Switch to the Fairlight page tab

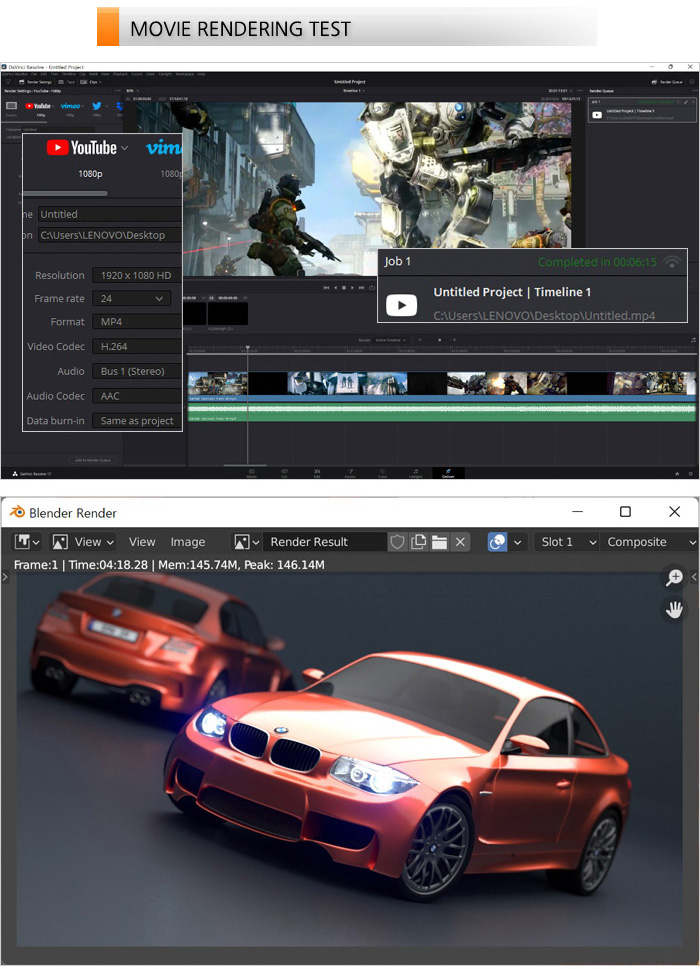click(x=415, y=473)
